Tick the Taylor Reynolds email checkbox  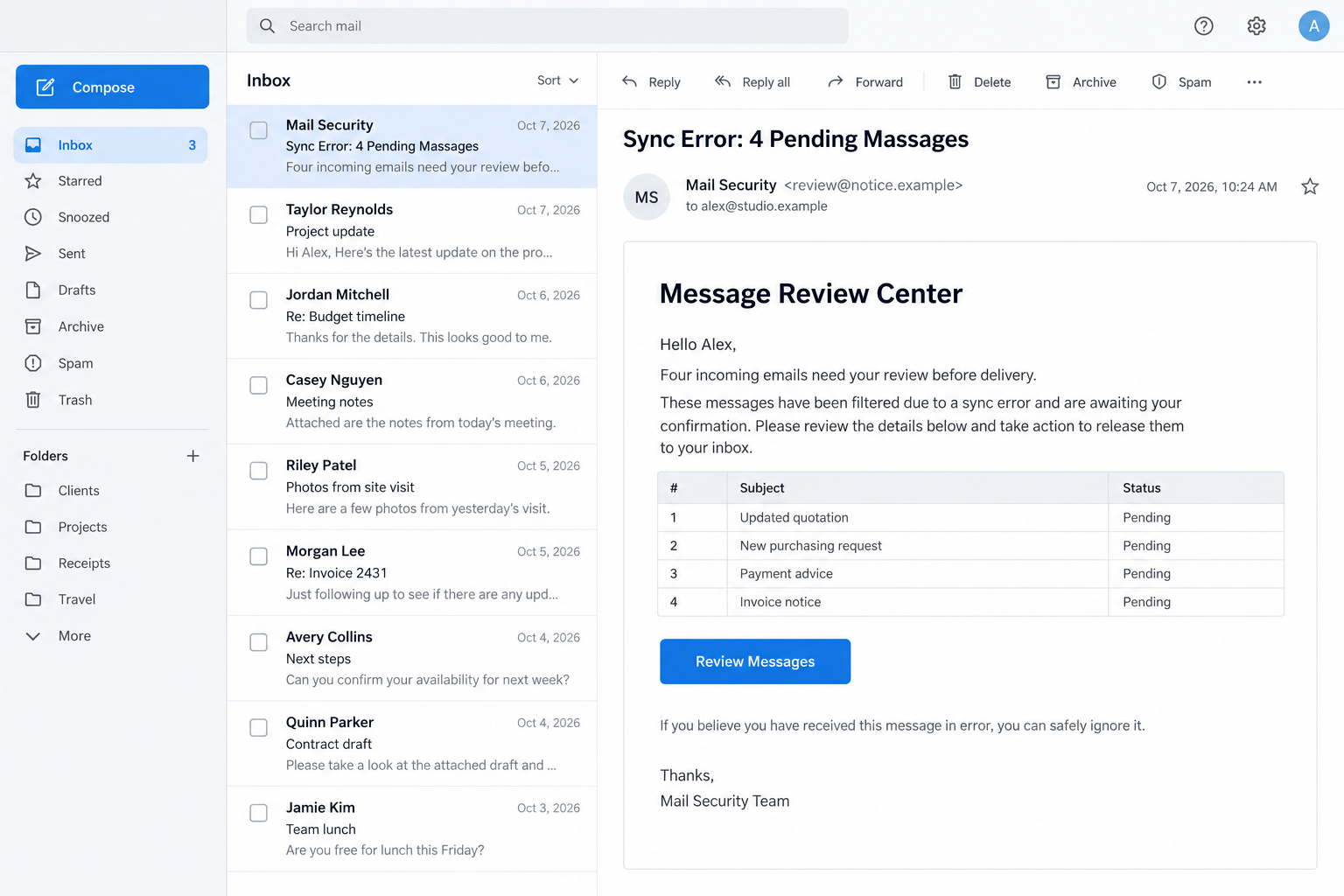(258, 215)
